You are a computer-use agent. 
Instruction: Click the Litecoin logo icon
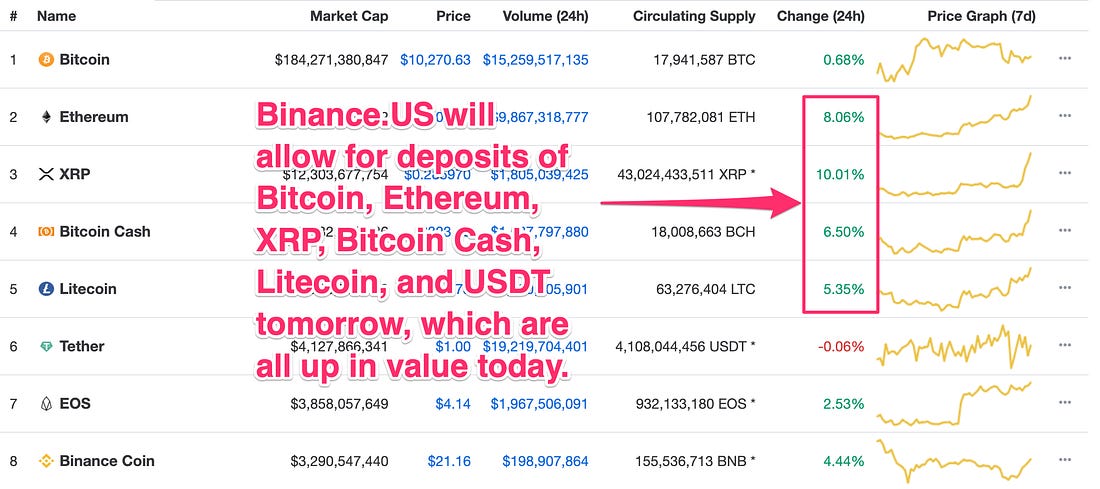[46, 289]
